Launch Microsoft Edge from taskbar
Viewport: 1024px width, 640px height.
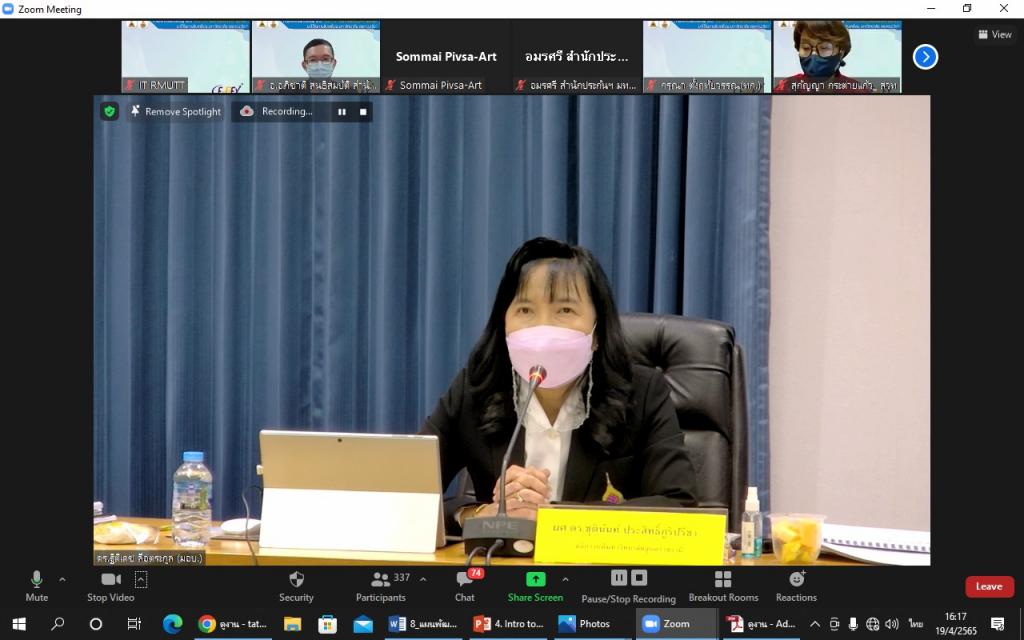(x=172, y=624)
